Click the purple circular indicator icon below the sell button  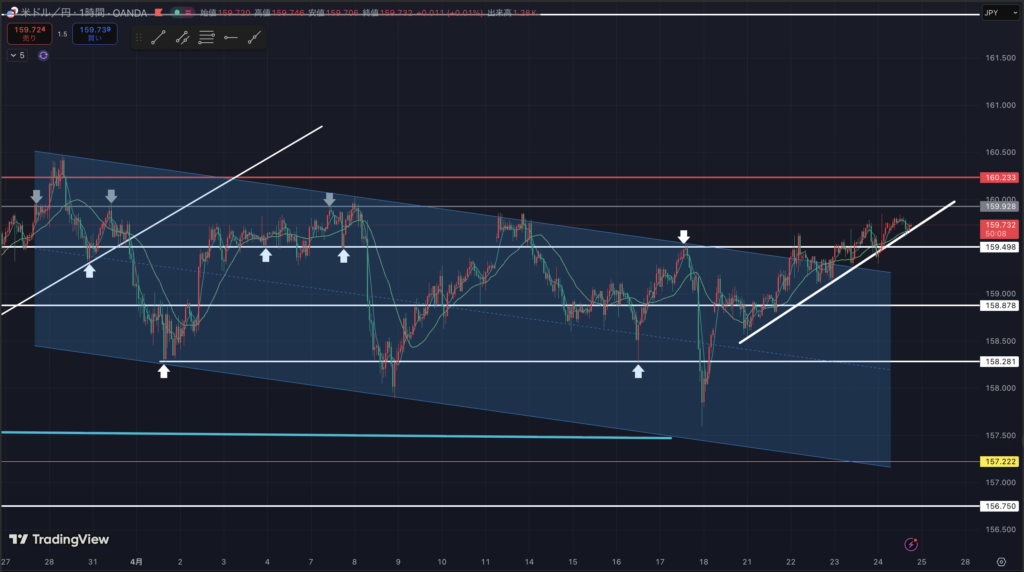pyautogui.click(x=44, y=56)
